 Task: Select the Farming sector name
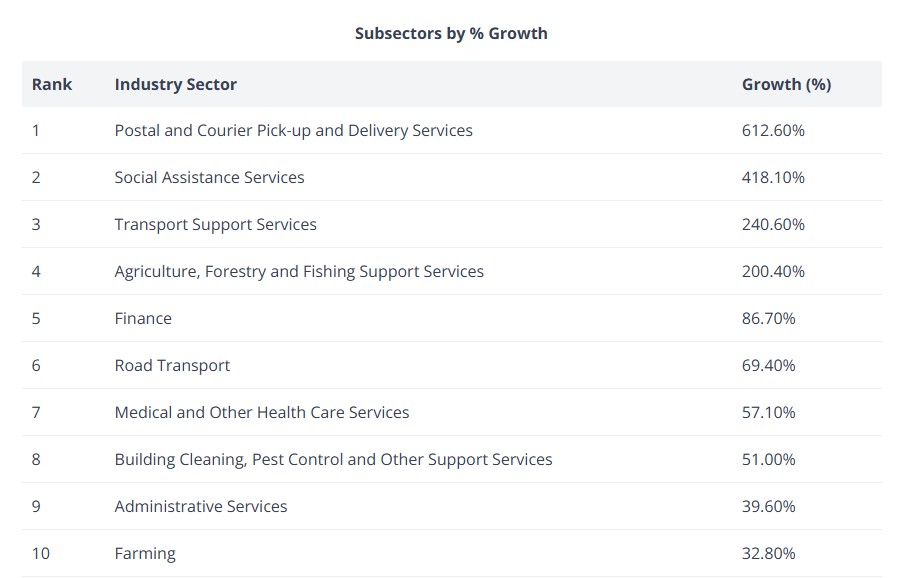(145, 553)
